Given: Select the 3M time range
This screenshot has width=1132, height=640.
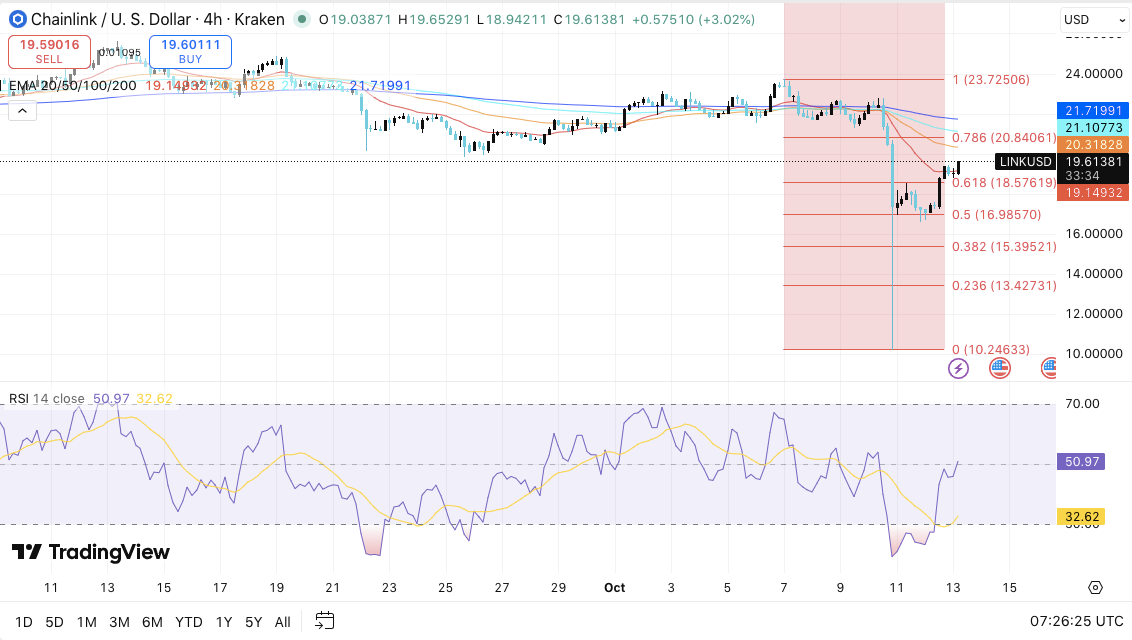Looking at the screenshot, I should (x=119, y=622).
